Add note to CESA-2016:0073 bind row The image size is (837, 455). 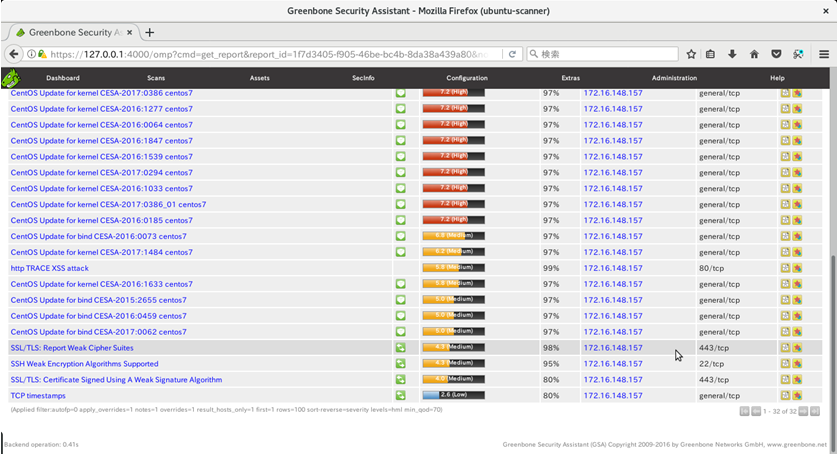coord(785,236)
